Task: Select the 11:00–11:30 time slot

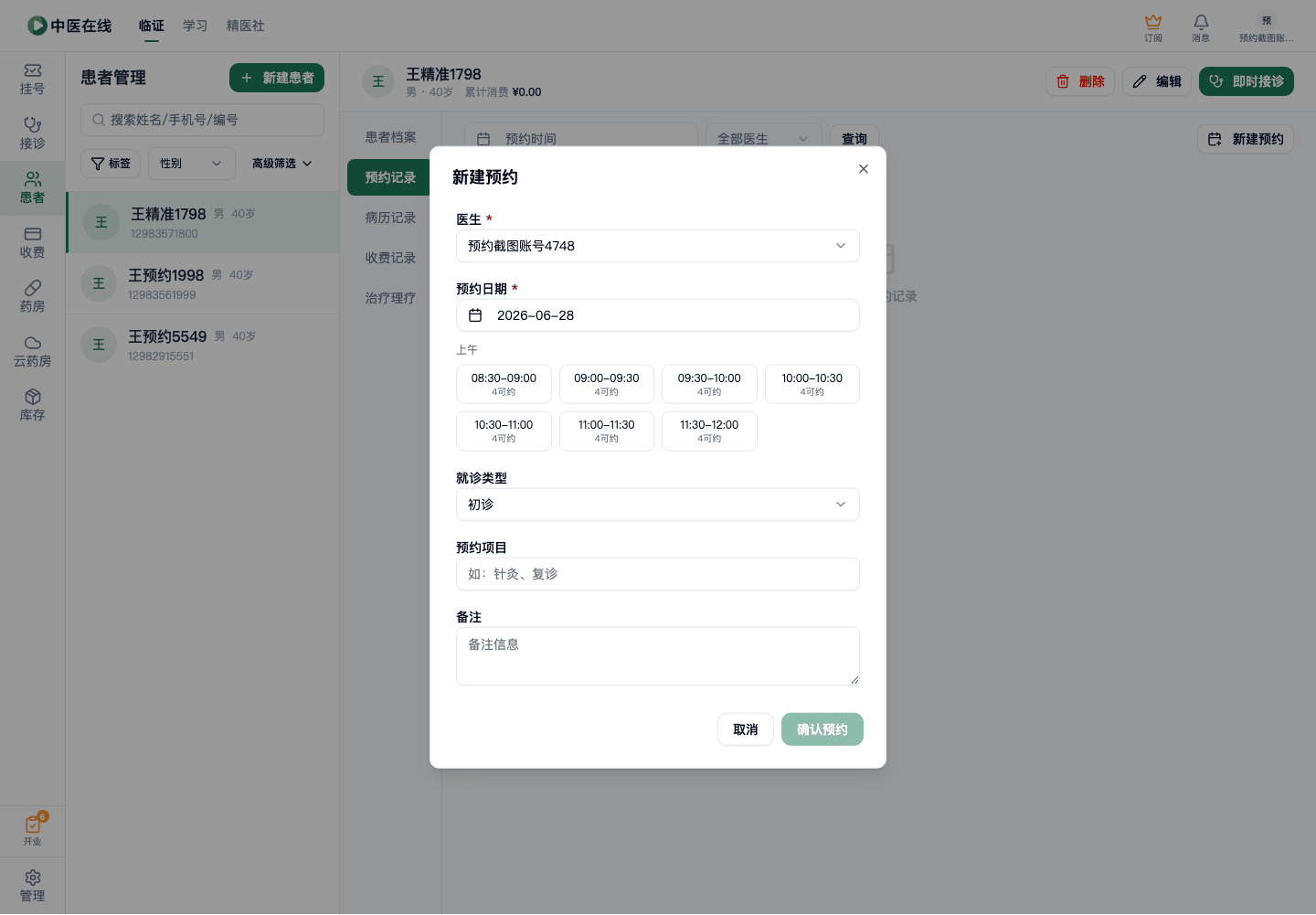Action: click(x=607, y=431)
